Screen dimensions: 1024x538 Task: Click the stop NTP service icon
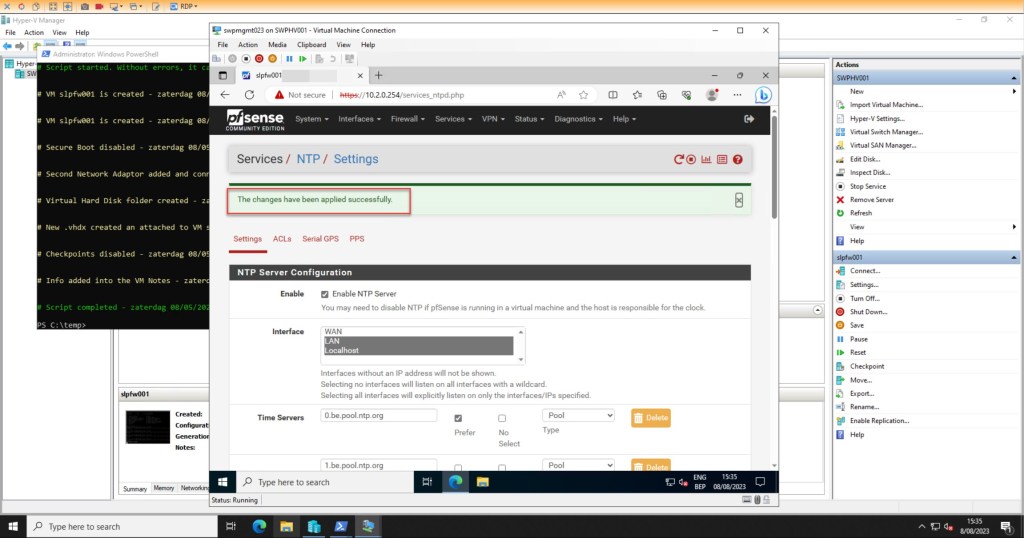[691, 159]
